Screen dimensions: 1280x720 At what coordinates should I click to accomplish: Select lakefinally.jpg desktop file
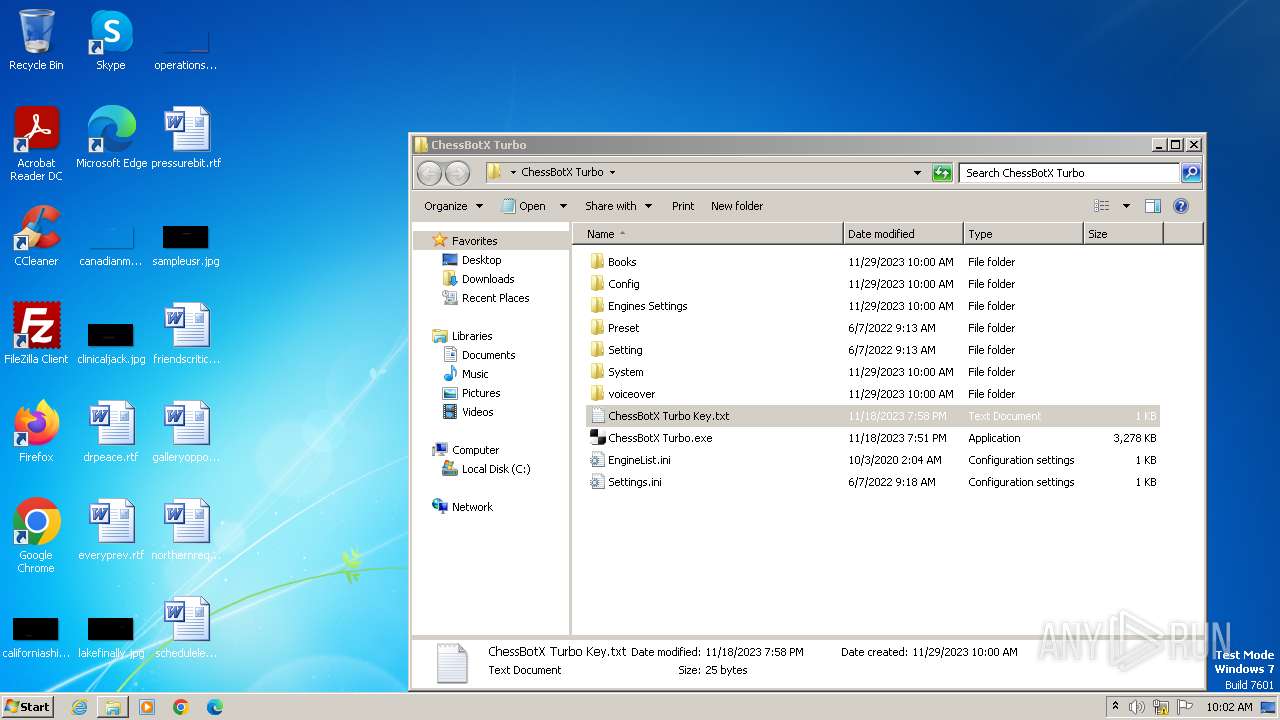111,637
